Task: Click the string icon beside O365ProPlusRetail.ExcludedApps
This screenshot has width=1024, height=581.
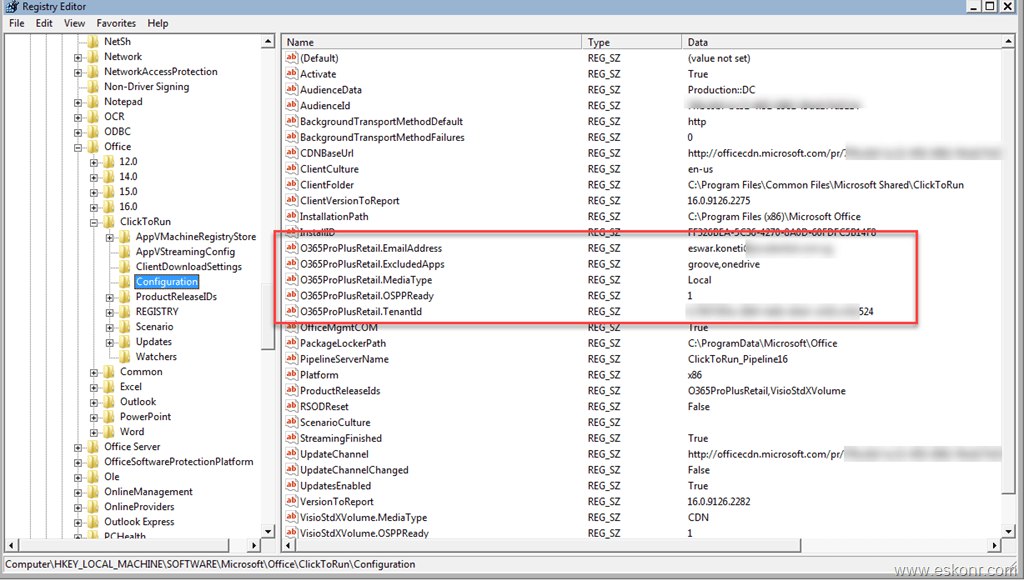Action: (x=291, y=264)
